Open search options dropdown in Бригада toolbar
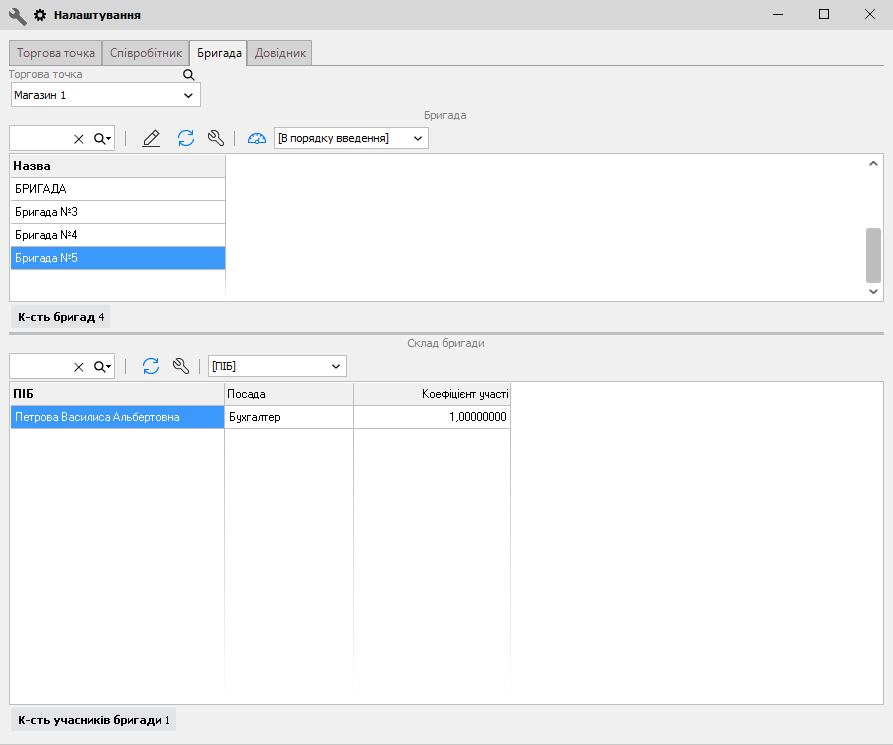893x745 pixels. 103,139
